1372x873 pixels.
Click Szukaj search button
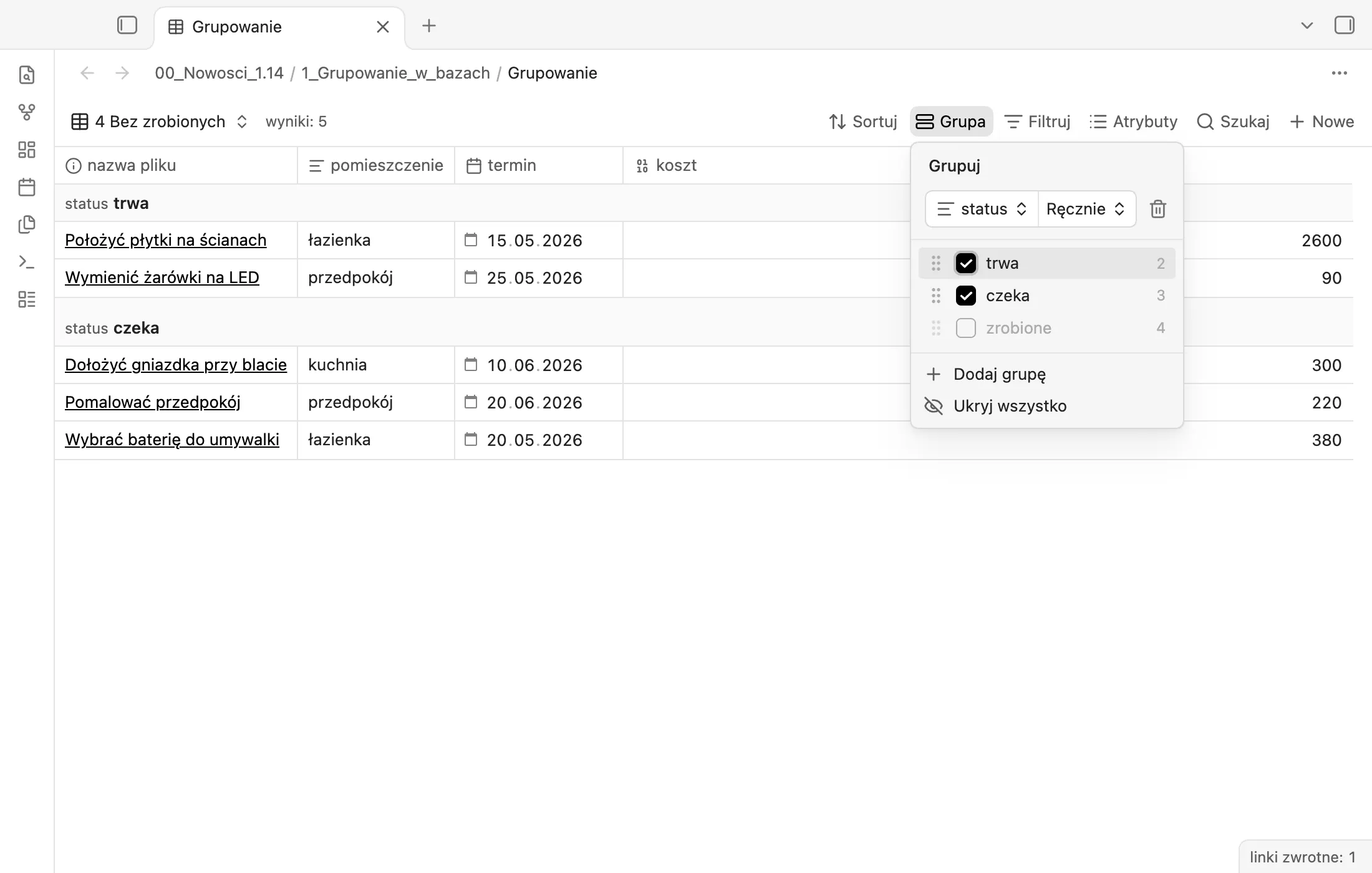(x=1233, y=122)
